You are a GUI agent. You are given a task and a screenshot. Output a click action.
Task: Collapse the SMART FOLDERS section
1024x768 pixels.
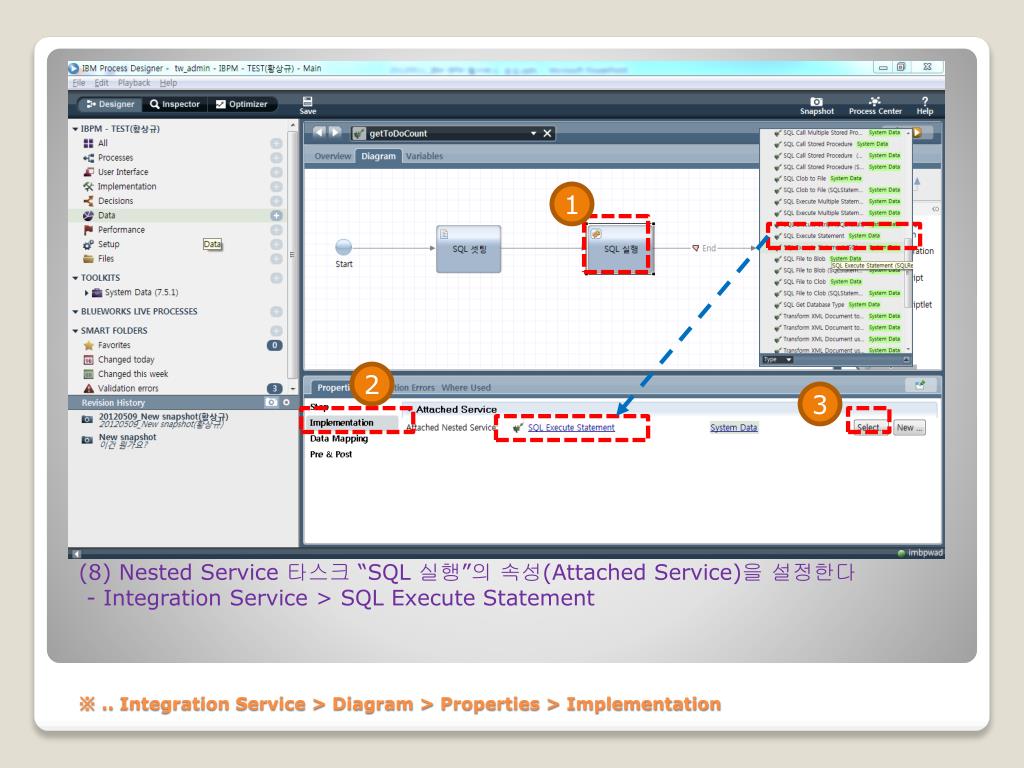[75, 330]
